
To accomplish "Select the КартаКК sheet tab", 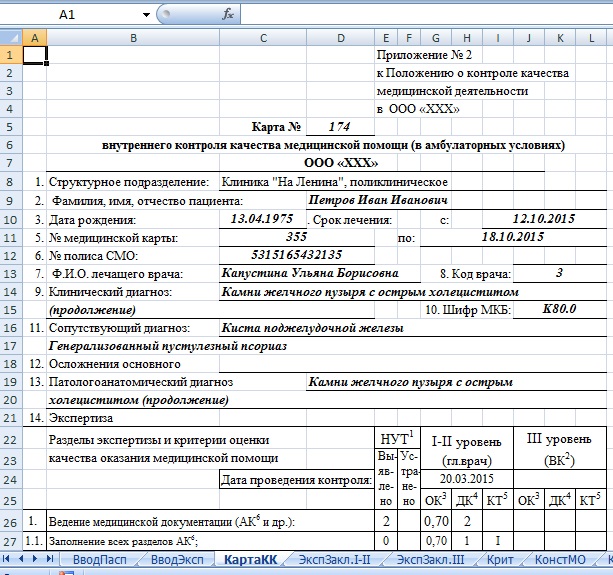I will (x=251, y=560).
